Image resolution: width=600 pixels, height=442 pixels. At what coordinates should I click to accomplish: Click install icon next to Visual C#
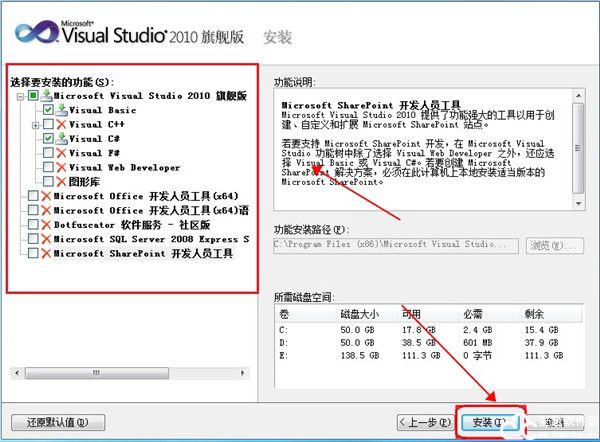tap(61, 139)
